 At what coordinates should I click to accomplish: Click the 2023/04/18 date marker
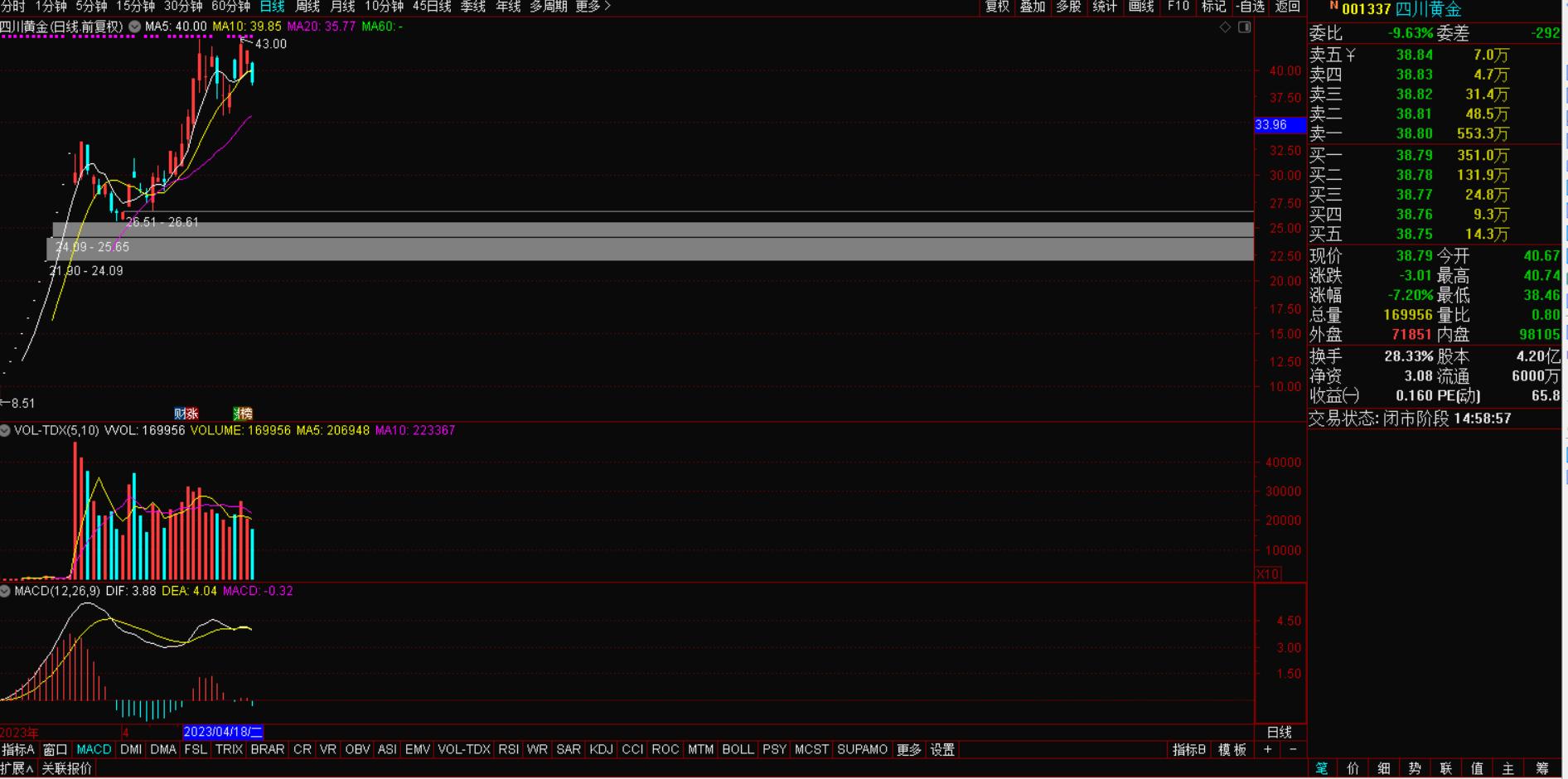pyautogui.click(x=223, y=732)
